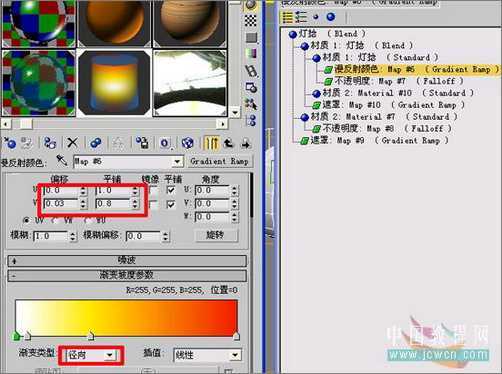Open the 渐变类型 (径向) dropdown
502x374 pixels.
(109, 355)
